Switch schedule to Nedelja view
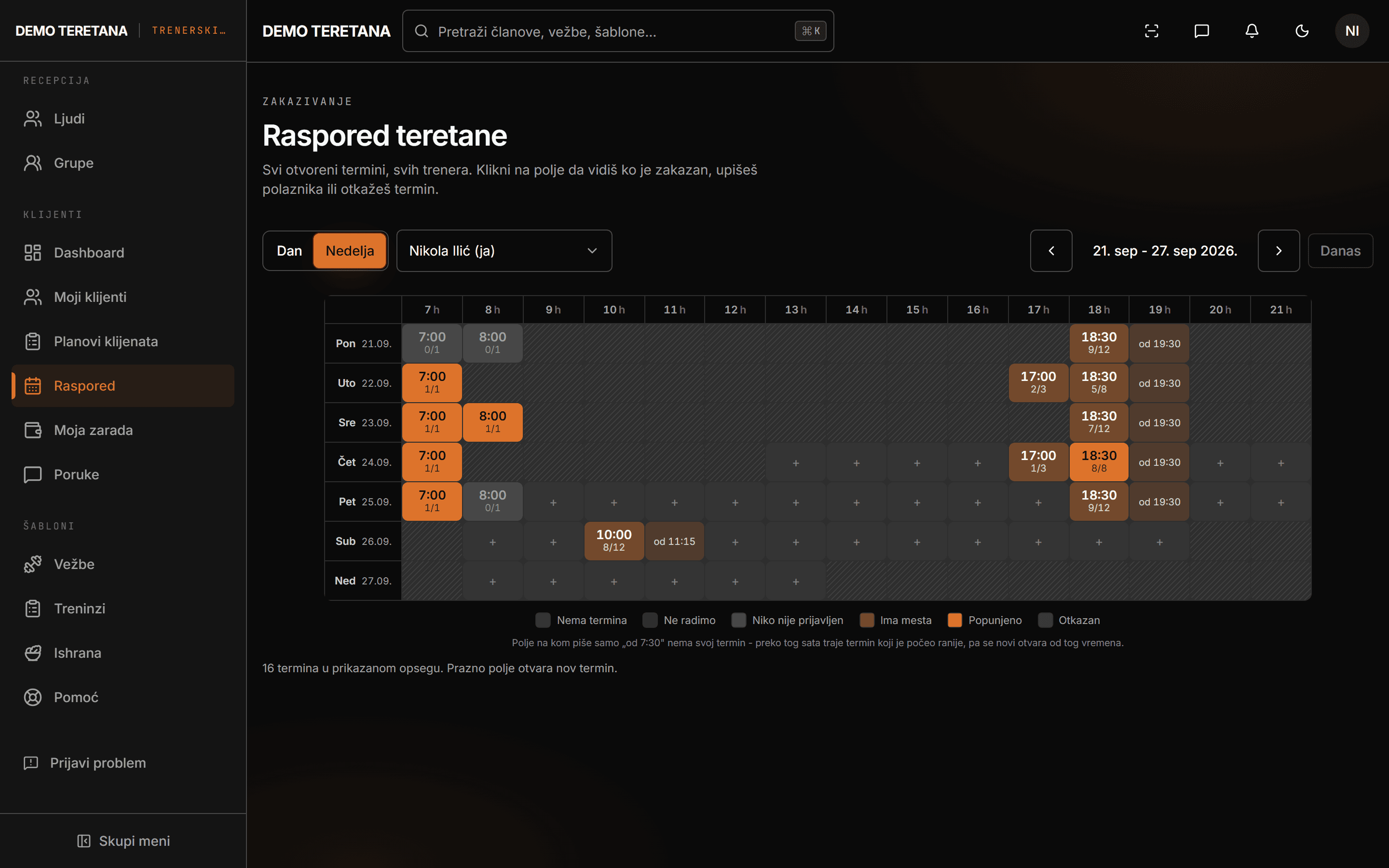The image size is (1389, 868). coord(350,251)
